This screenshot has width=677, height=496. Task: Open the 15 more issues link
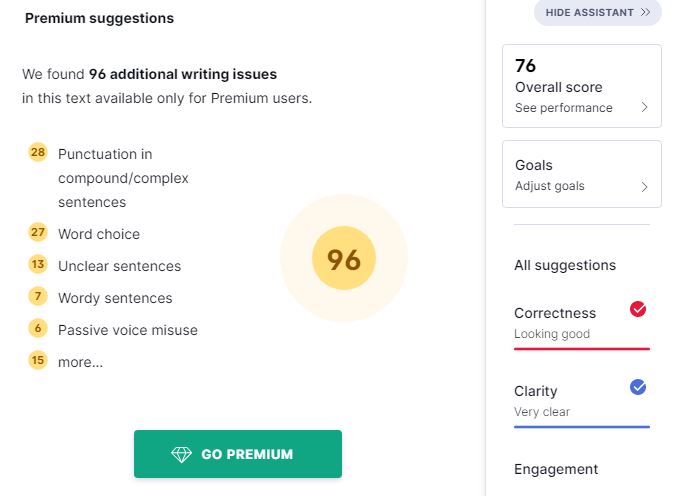click(x=80, y=362)
